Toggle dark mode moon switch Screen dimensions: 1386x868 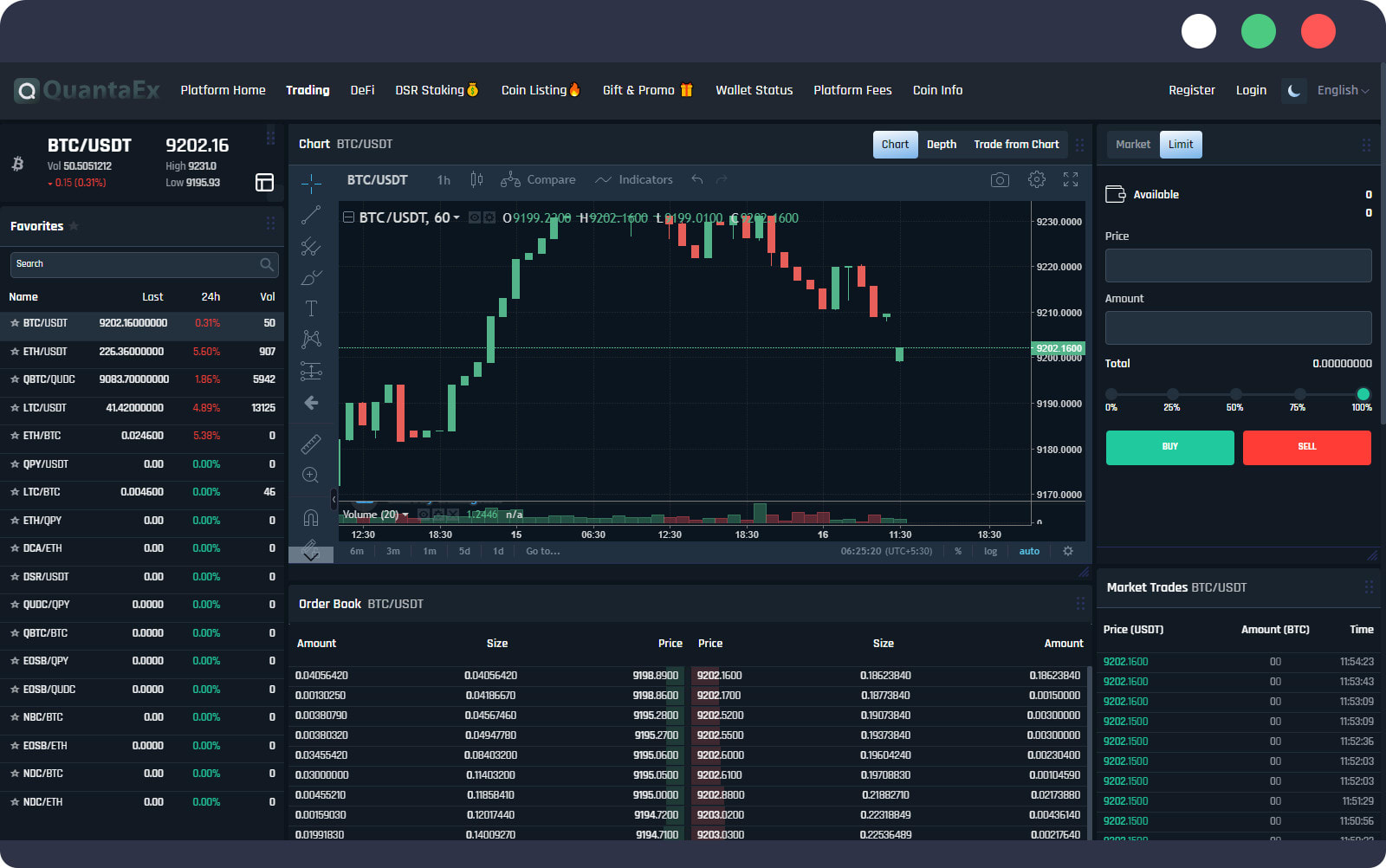1293,90
